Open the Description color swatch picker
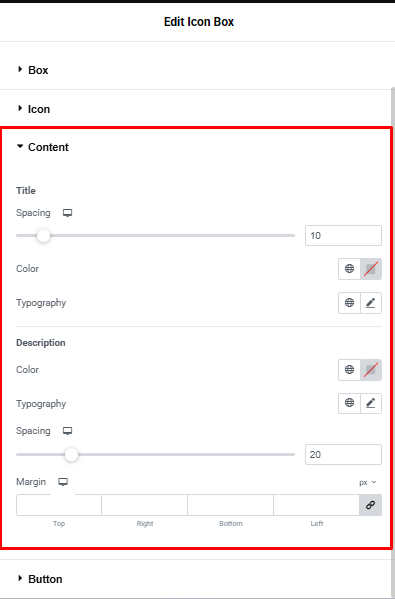This screenshot has width=395, height=599. pyautogui.click(x=371, y=369)
